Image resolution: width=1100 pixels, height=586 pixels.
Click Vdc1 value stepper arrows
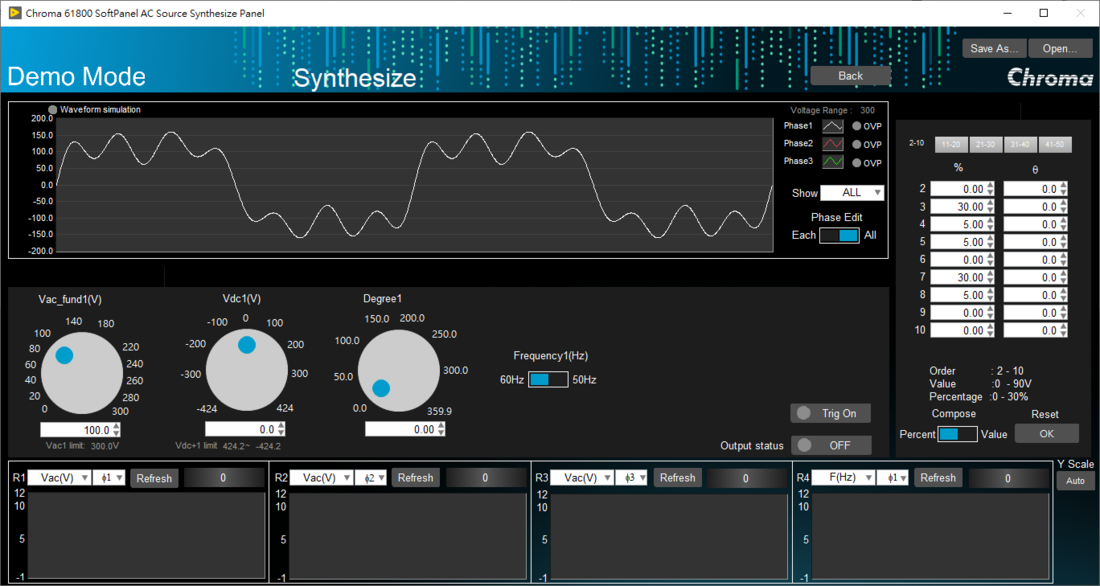tap(281, 429)
